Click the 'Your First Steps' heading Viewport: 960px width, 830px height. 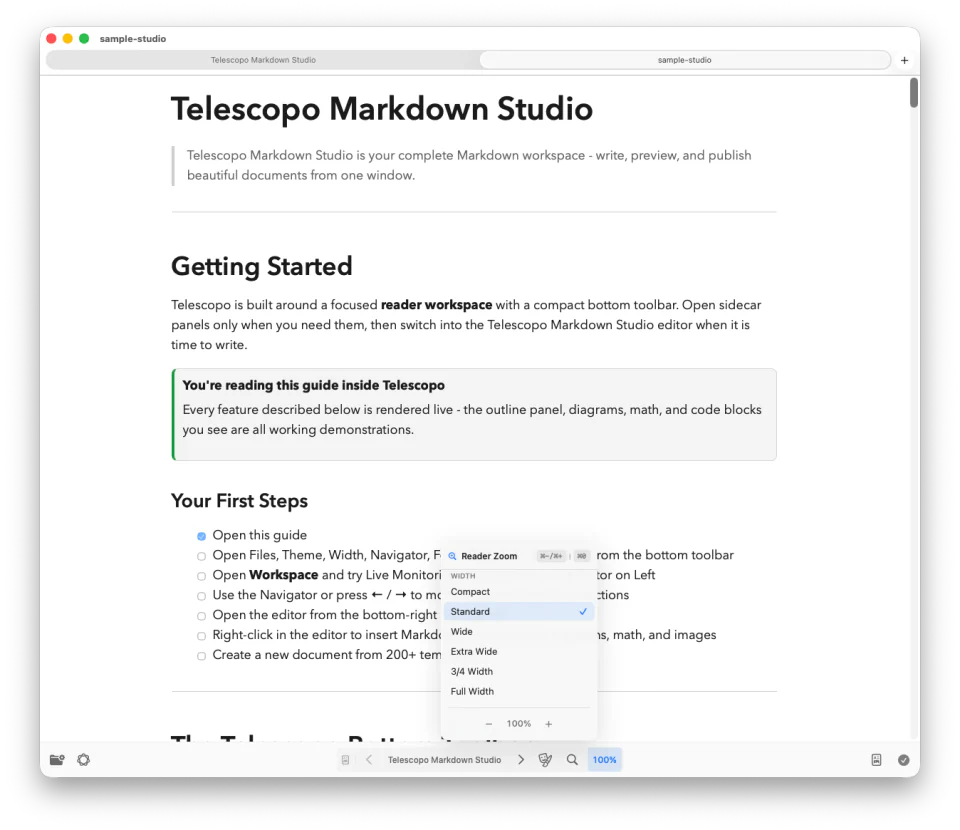(239, 501)
